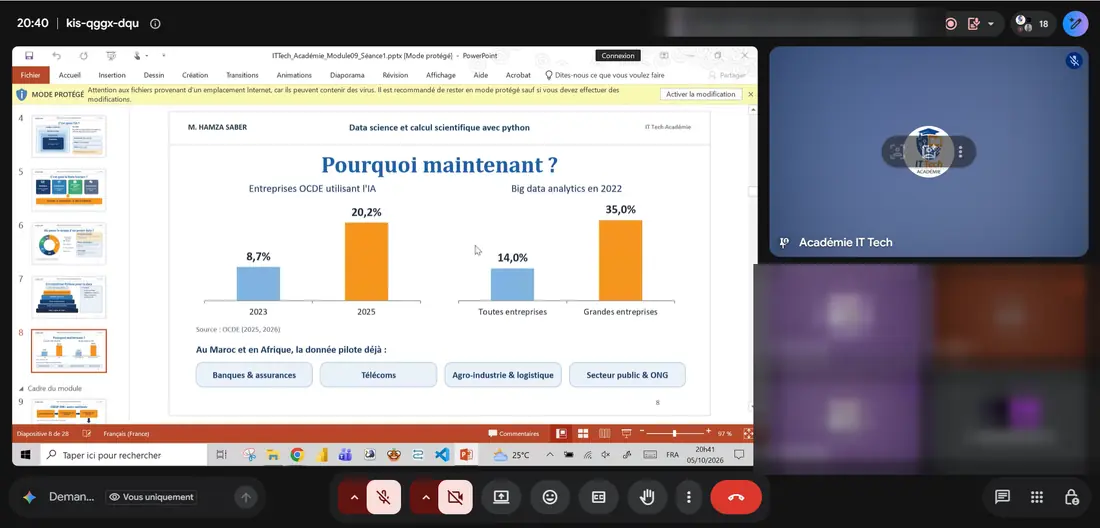Click the touch/mouse mode icon
This screenshot has height=528, width=1100.
[x=138, y=55]
